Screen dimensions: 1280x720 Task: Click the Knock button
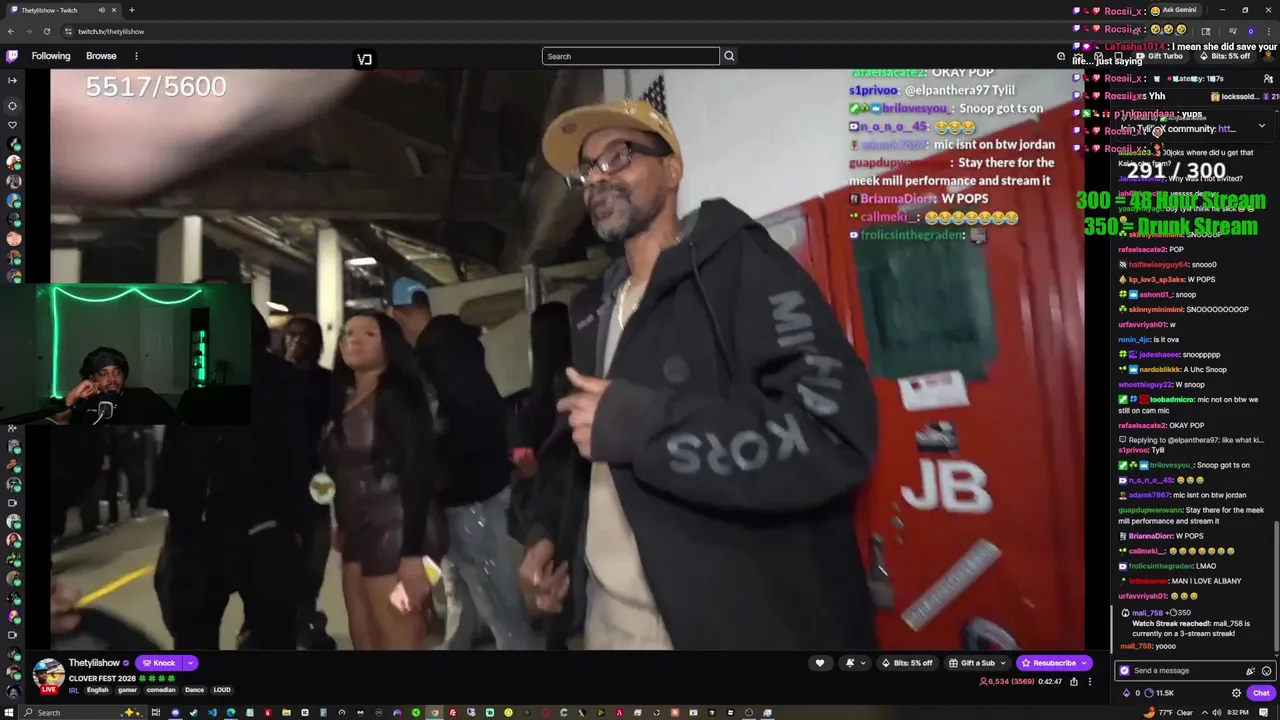159,663
